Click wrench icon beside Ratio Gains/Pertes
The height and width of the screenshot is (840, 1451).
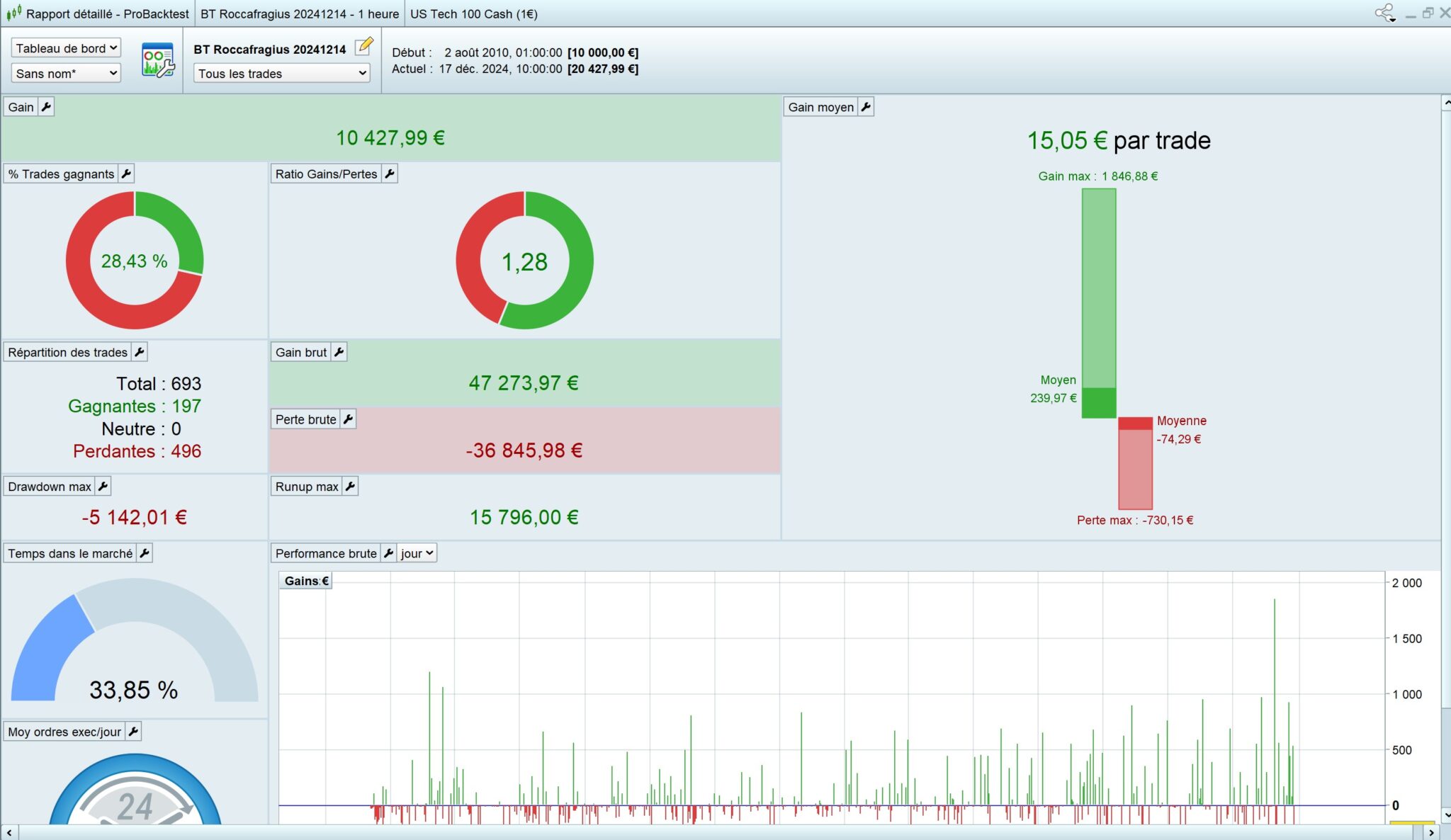[389, 174]
